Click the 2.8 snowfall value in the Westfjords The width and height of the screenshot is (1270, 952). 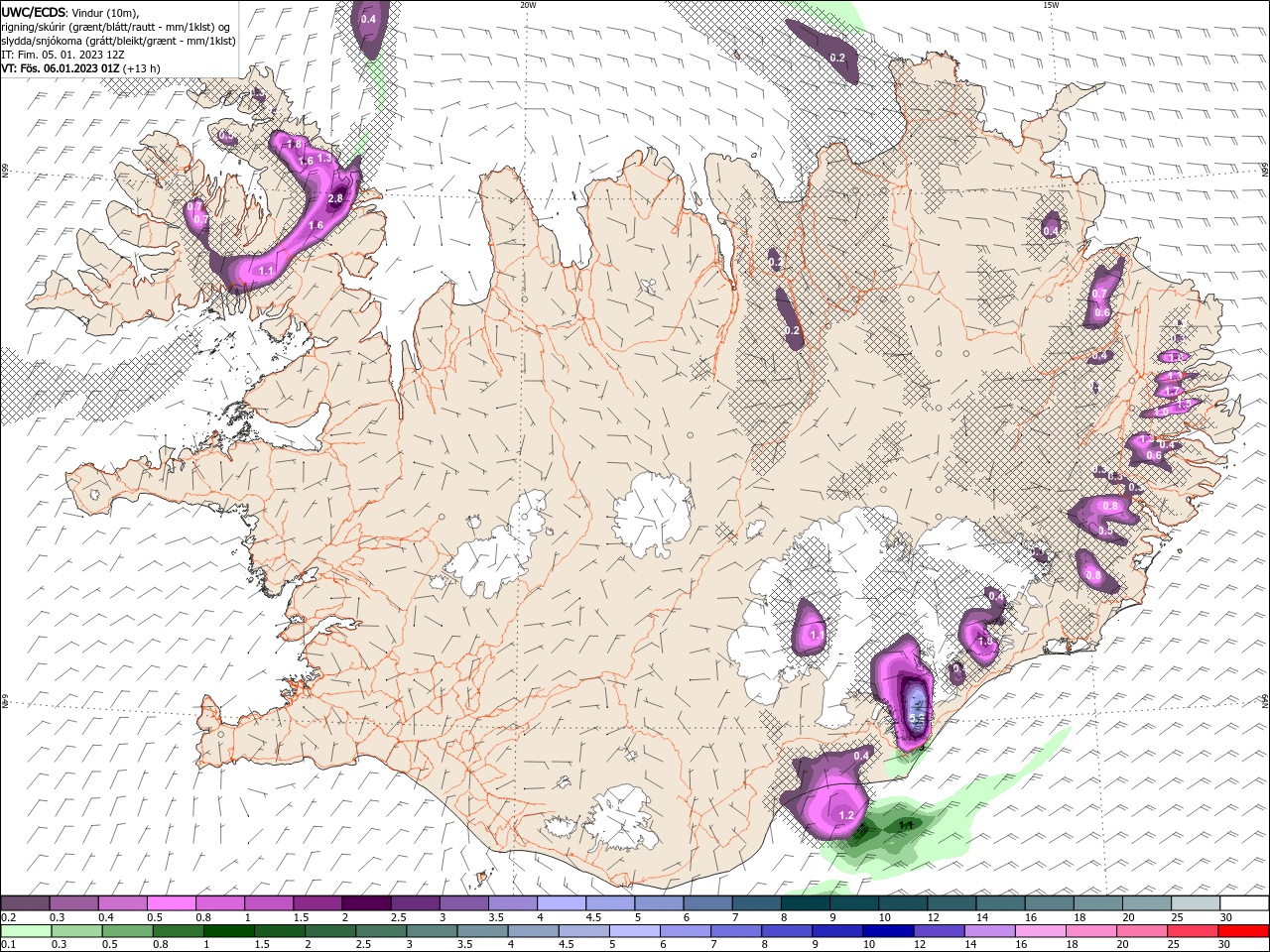pos(335,198)
